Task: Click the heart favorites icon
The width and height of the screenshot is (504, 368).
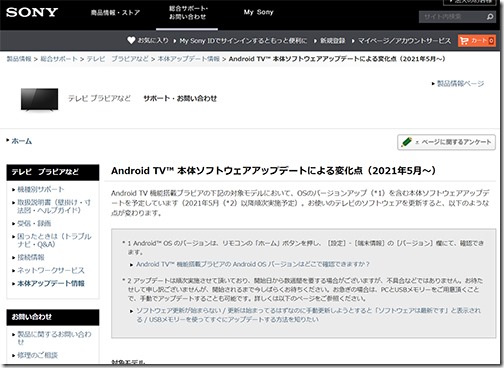Action: 131,40
